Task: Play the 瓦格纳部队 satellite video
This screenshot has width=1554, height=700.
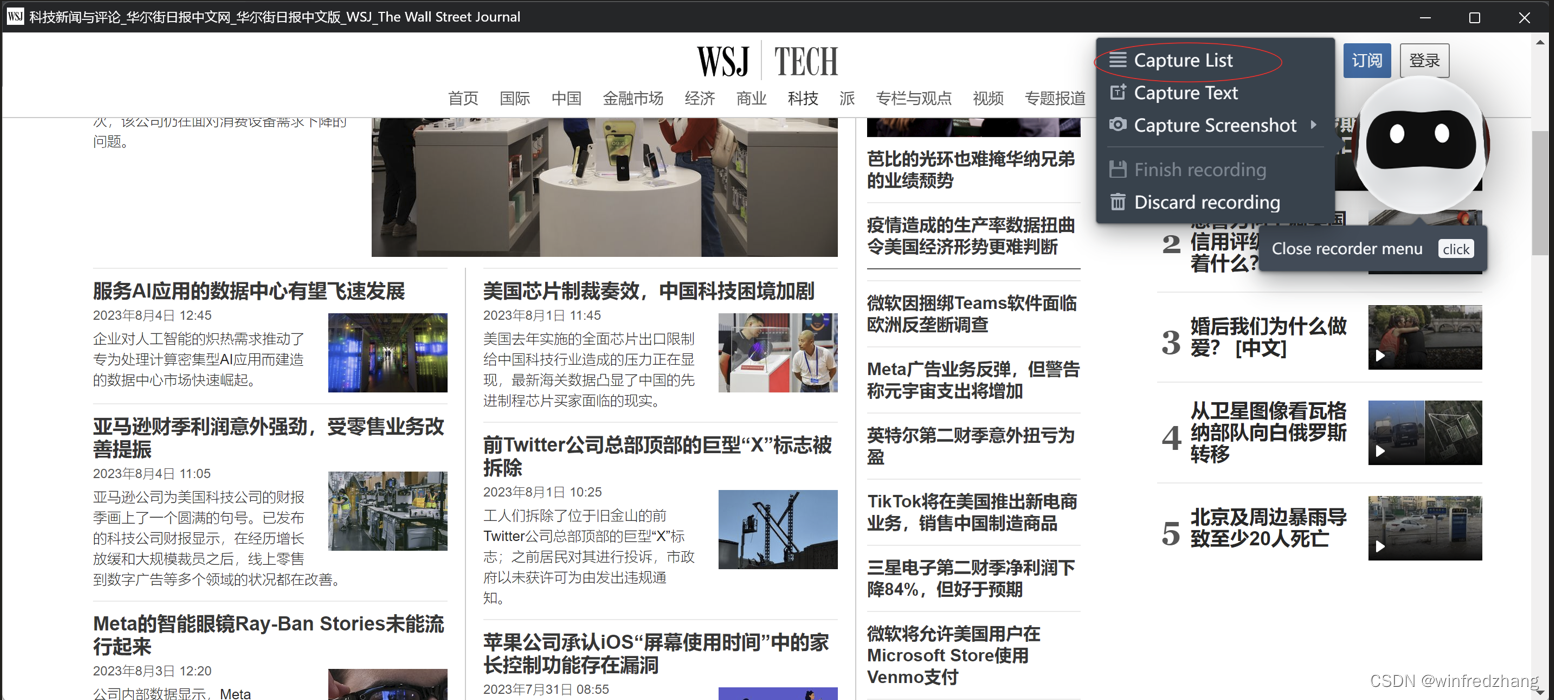Action: [x=1425, y=433]
